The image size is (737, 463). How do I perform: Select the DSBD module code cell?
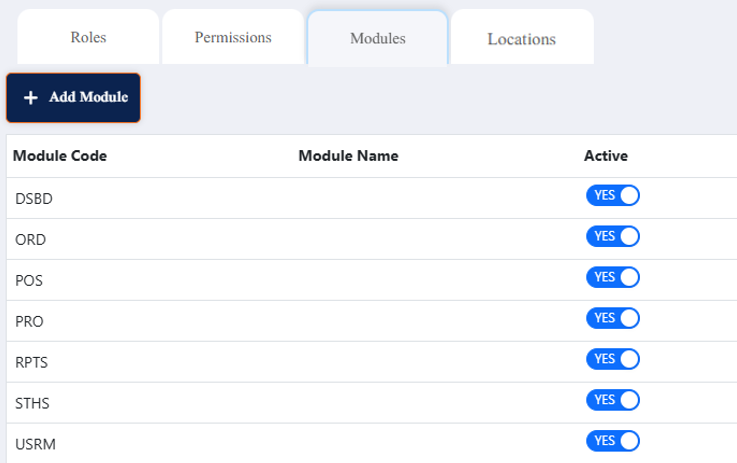34,199
